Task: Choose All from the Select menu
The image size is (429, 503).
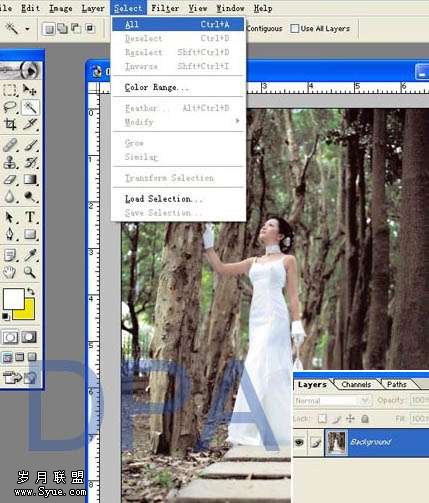Action: [178, 24]
